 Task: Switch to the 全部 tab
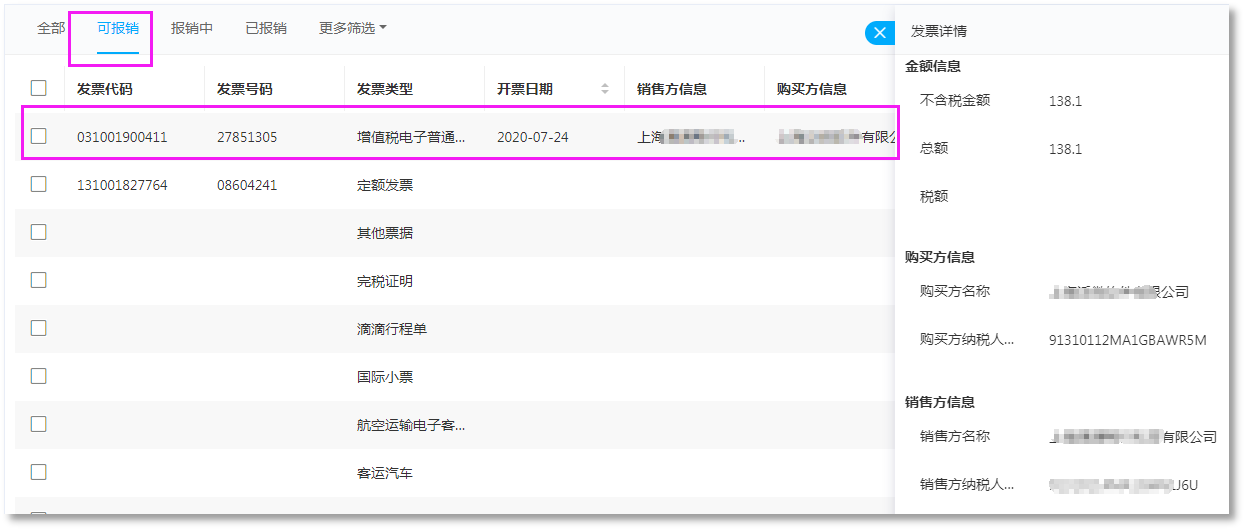coord(51,28)
